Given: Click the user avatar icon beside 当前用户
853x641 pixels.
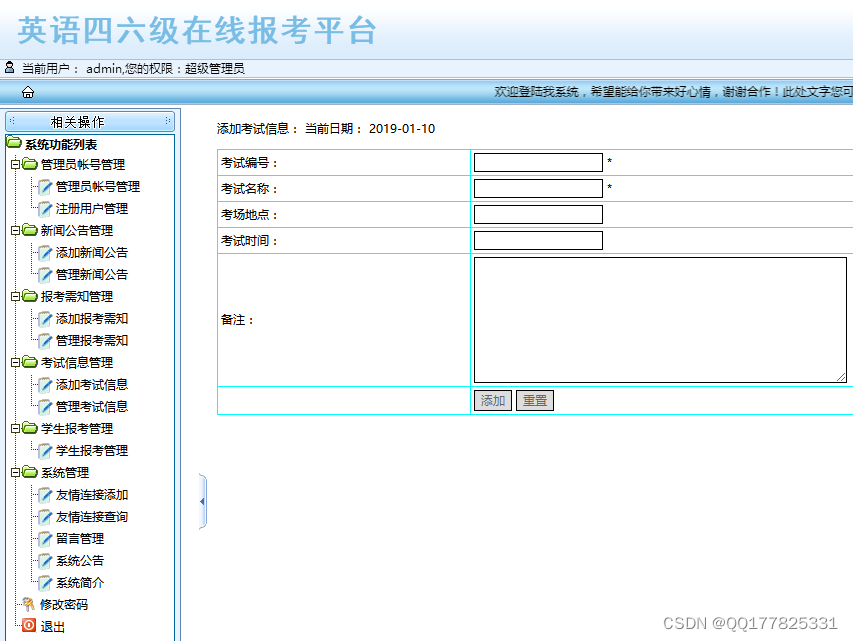Looking at the screenshot, I should click(9, 67).
